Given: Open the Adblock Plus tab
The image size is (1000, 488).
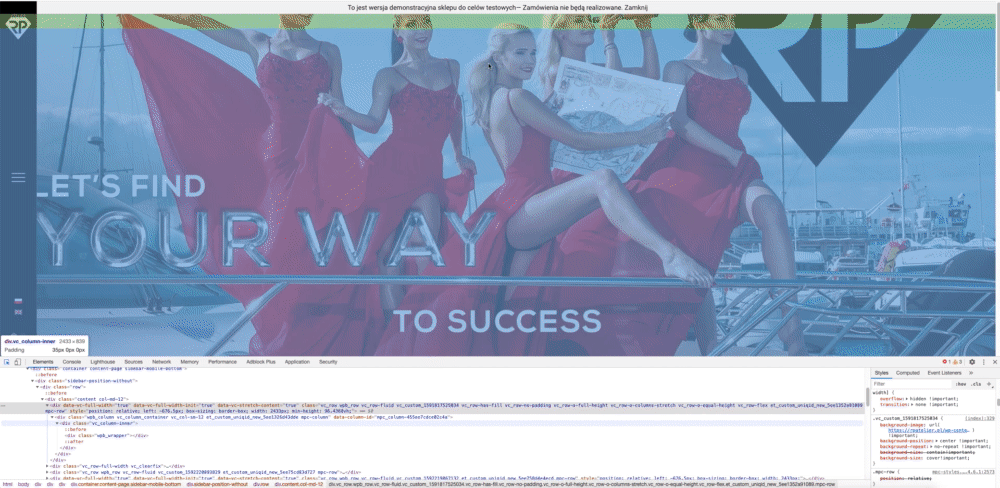Looking at the screenshot, I should (x=261, y=362).
